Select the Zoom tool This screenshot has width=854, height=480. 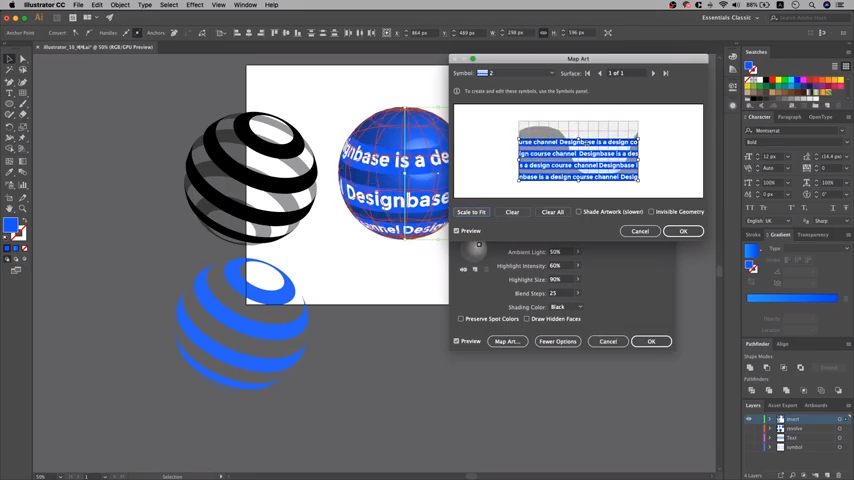click(23, 208)
